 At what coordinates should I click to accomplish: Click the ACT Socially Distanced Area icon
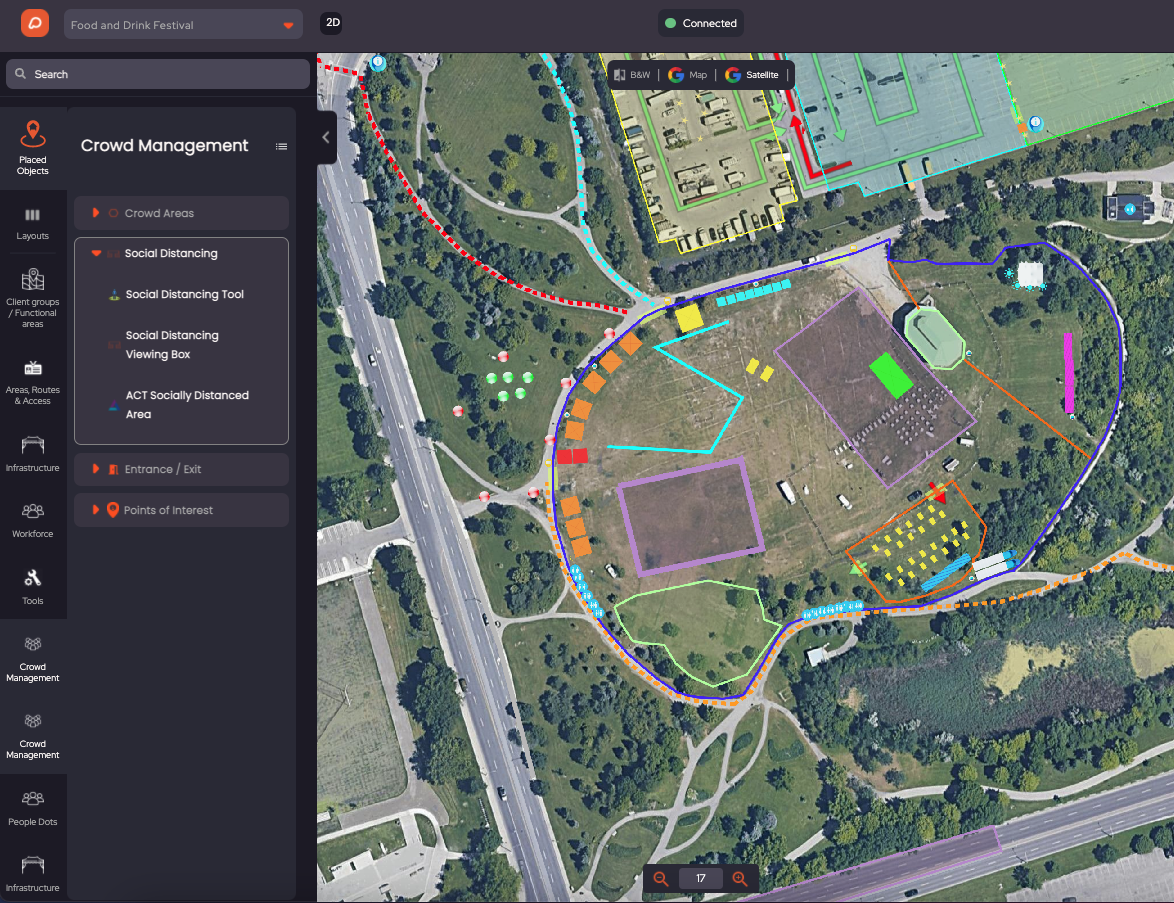[x=113, y=405]
